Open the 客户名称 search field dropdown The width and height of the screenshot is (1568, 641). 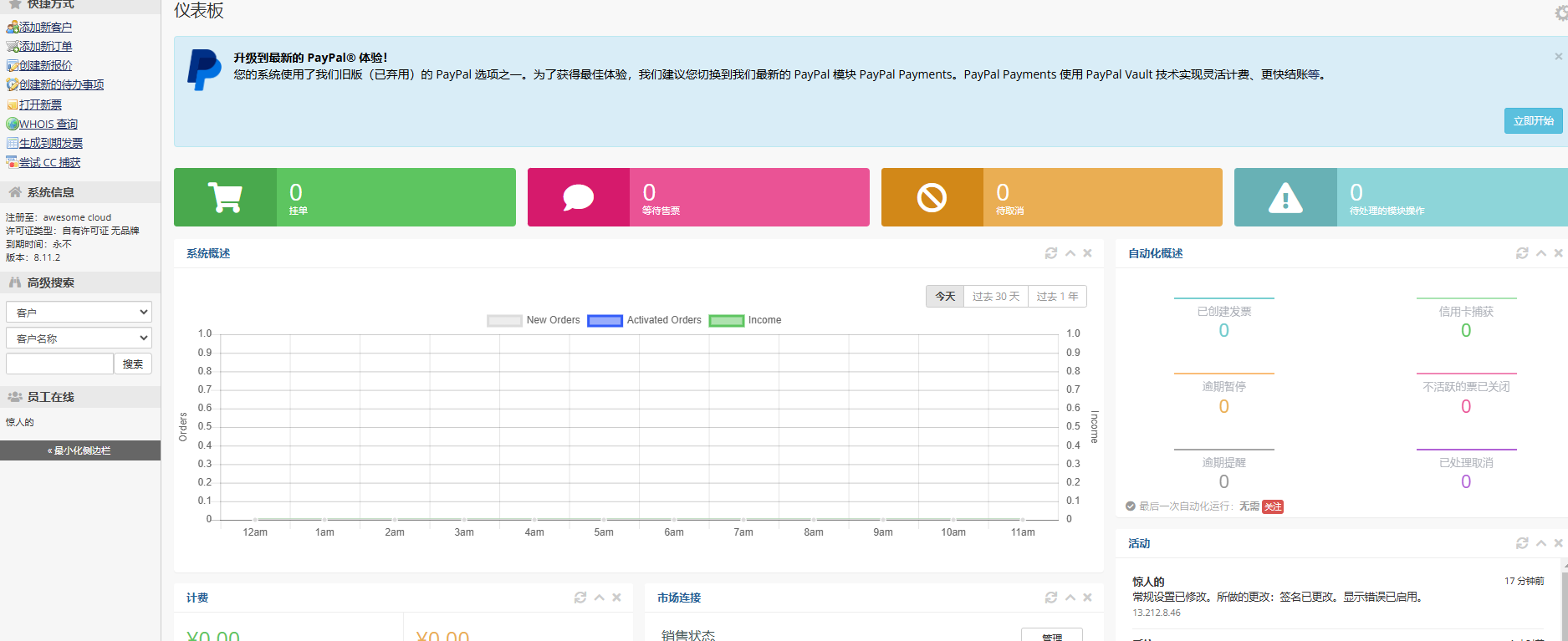pyautogui.click(x=79, y=338)
